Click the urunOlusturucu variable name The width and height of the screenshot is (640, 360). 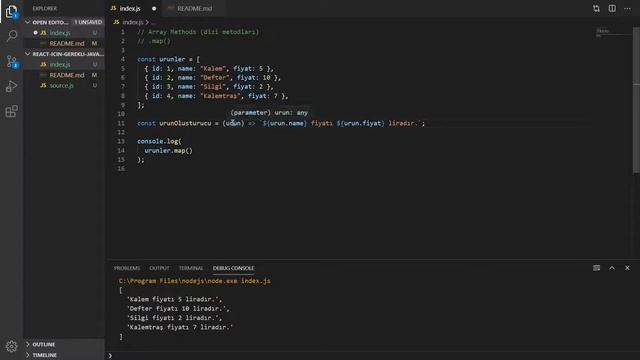click(x=185, y=123)
